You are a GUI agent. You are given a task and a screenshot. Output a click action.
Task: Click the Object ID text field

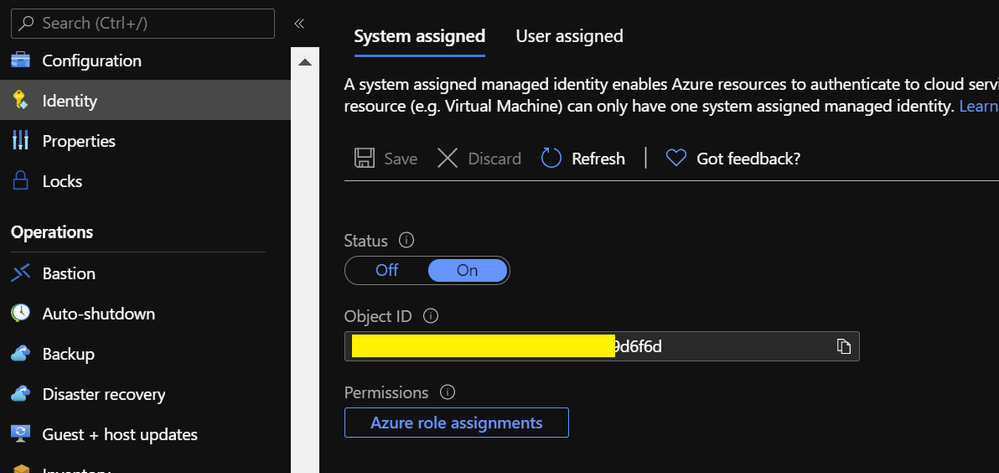[601, 346]
